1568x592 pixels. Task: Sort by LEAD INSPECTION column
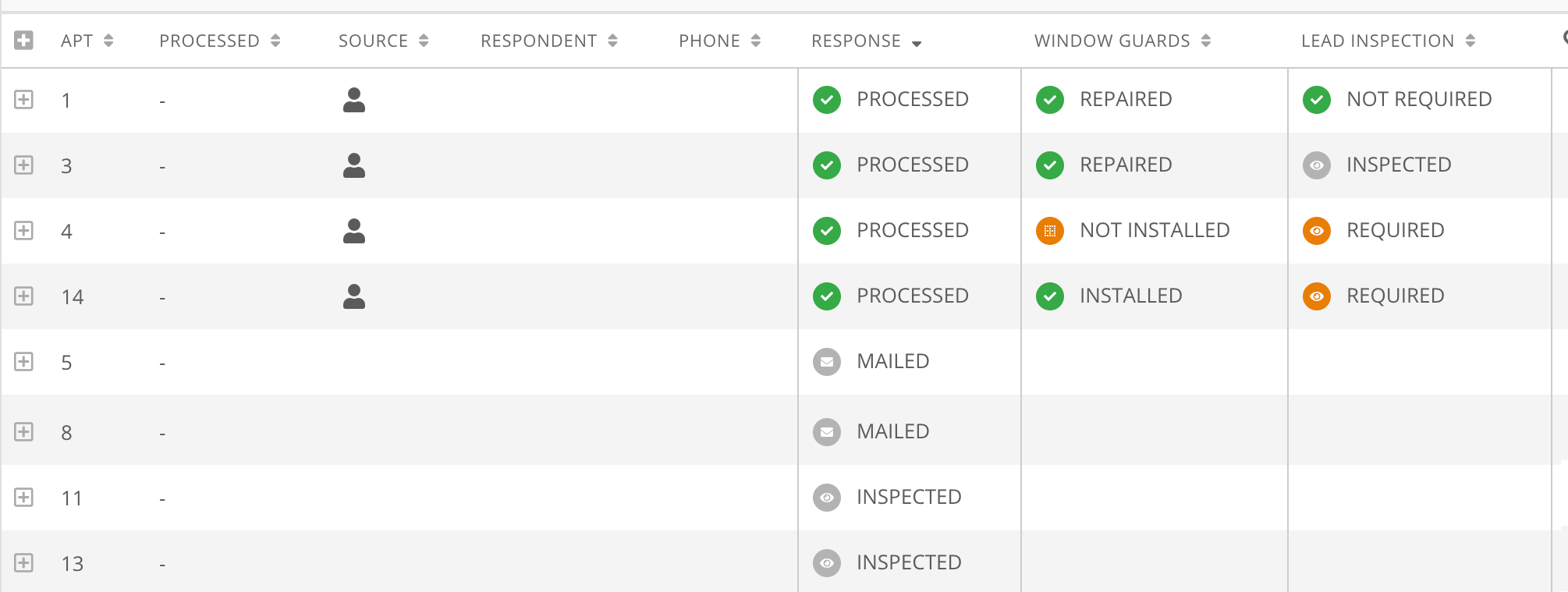click(x=1388, y=41)
